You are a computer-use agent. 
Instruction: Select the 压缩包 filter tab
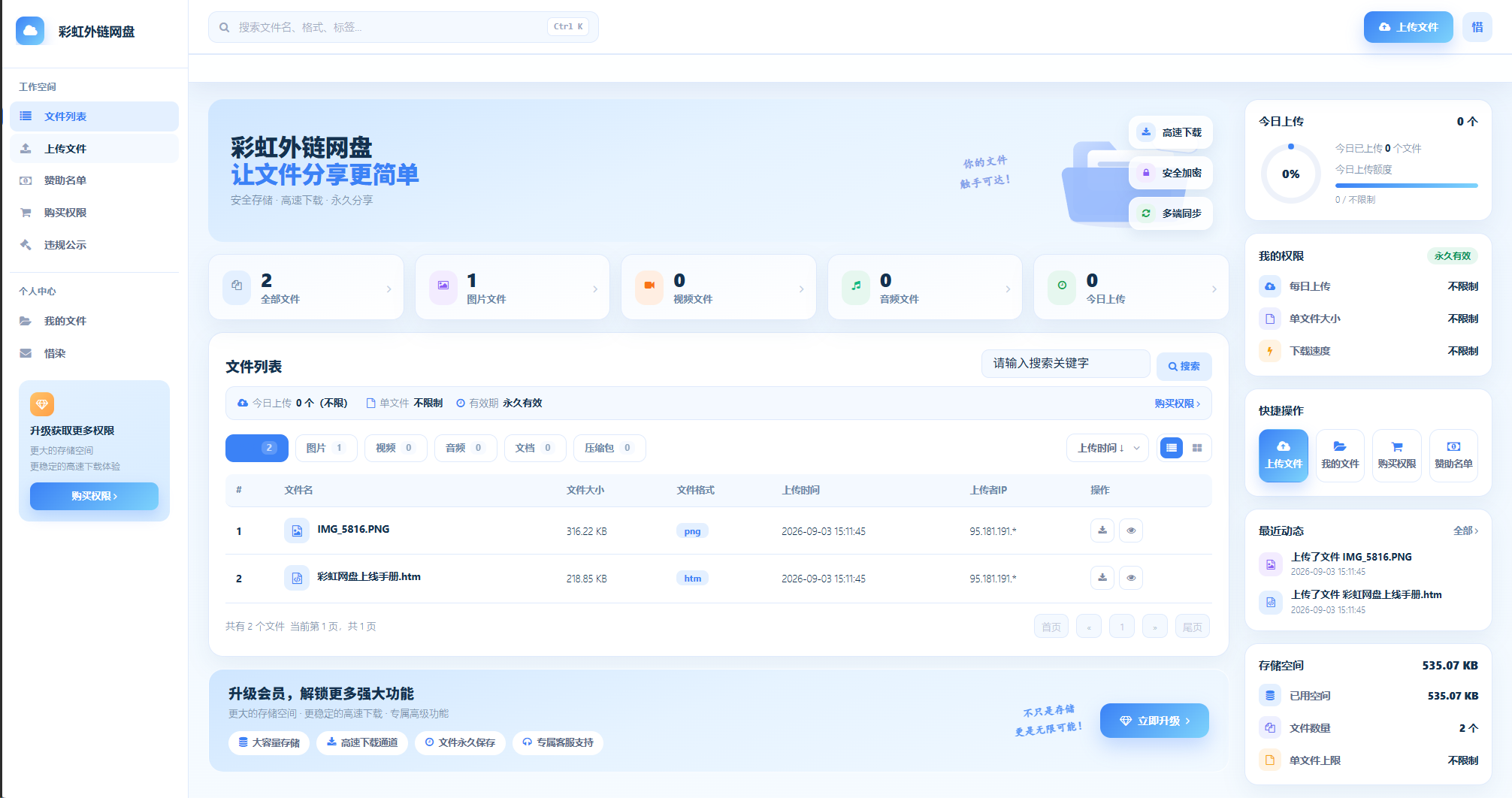(x=609, y=448)
